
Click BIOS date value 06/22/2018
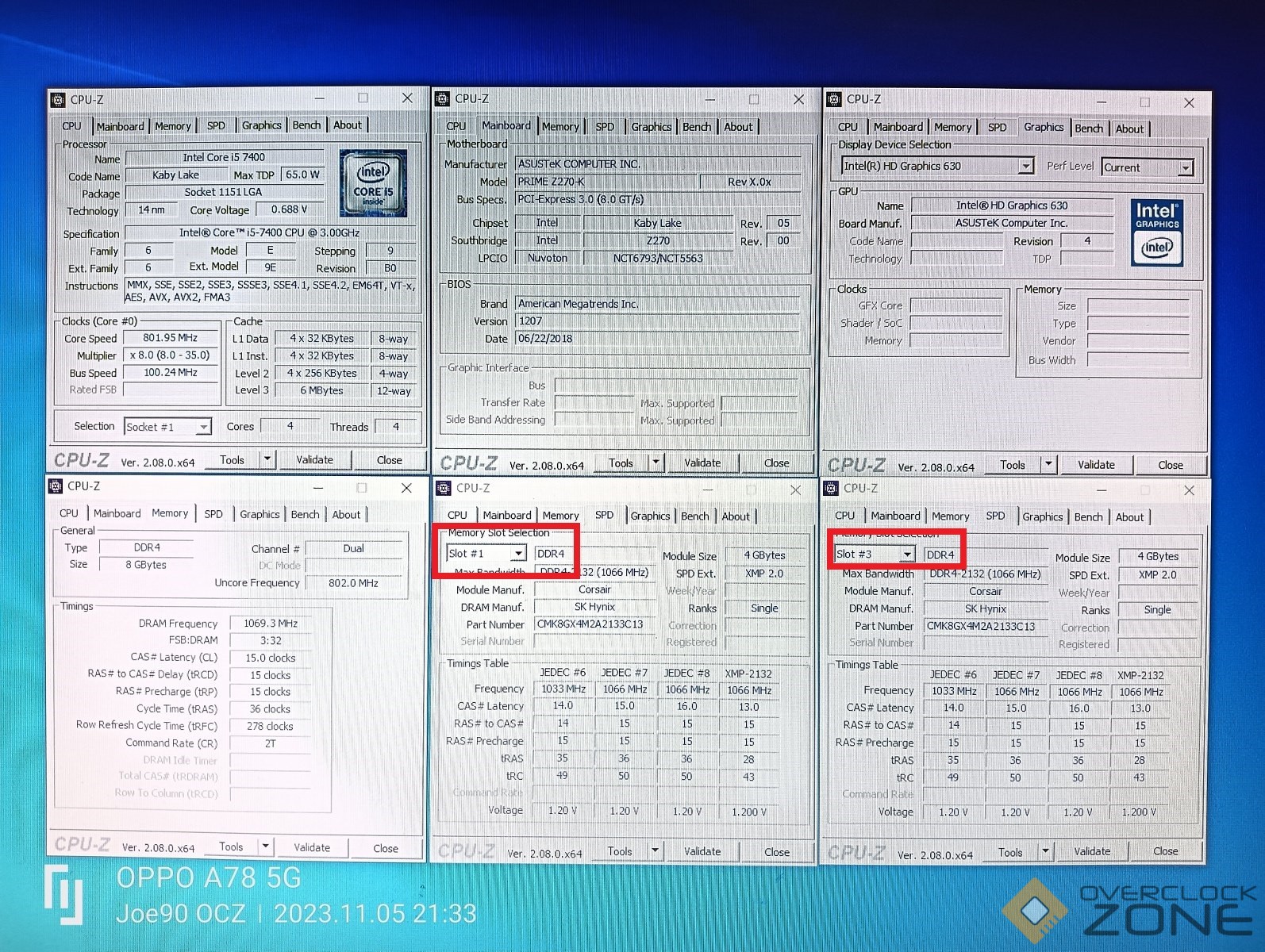656,338
